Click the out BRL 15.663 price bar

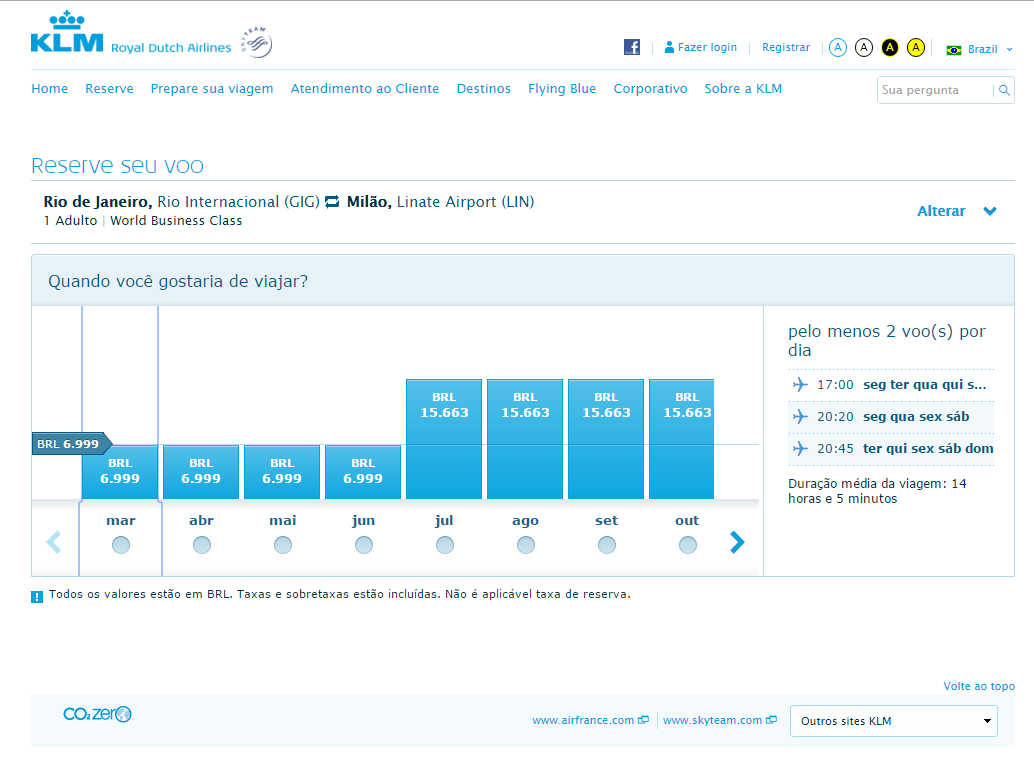(x=682, y=439)
